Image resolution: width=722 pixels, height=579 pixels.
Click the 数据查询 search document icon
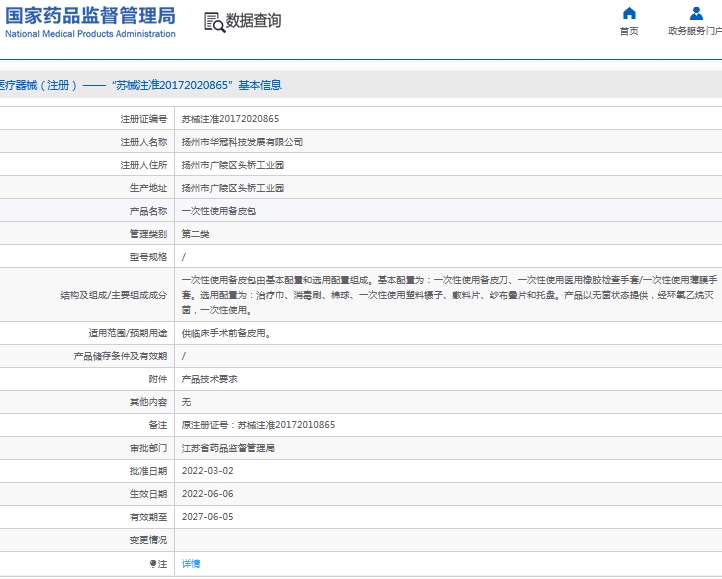pyautogui.click(x=215, y=22)
